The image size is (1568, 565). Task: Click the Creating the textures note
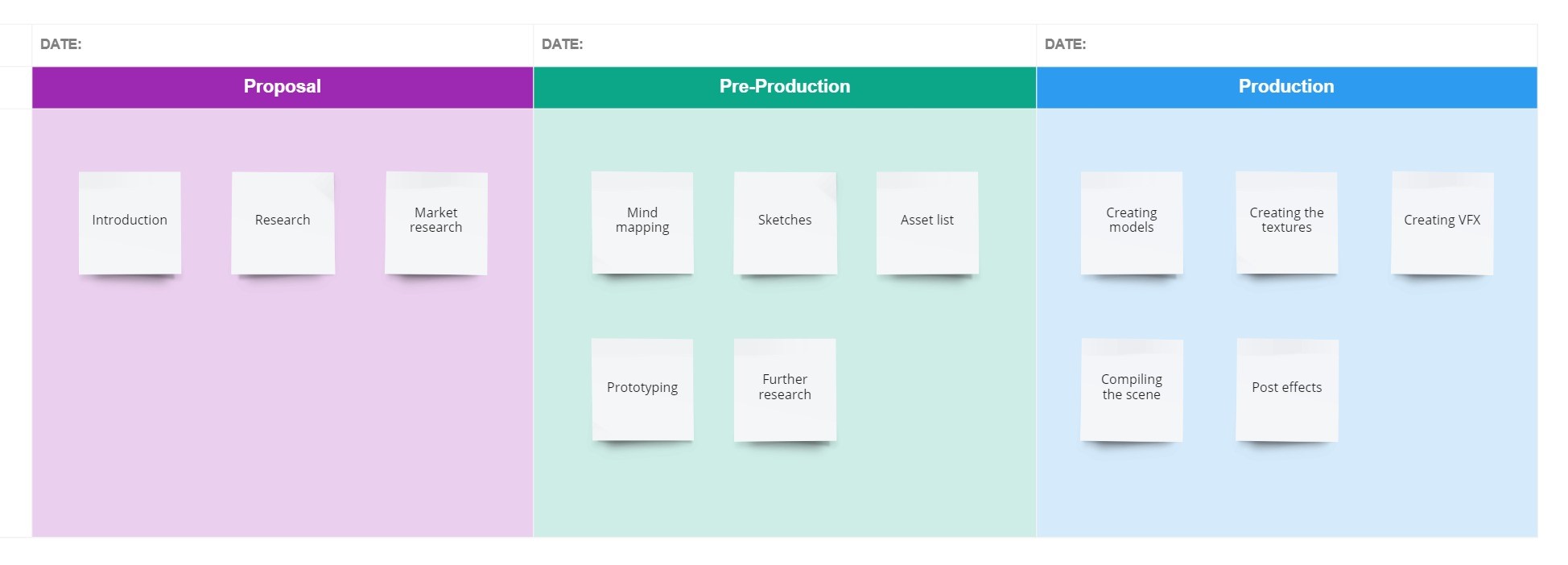click(x=1286, y=222)
